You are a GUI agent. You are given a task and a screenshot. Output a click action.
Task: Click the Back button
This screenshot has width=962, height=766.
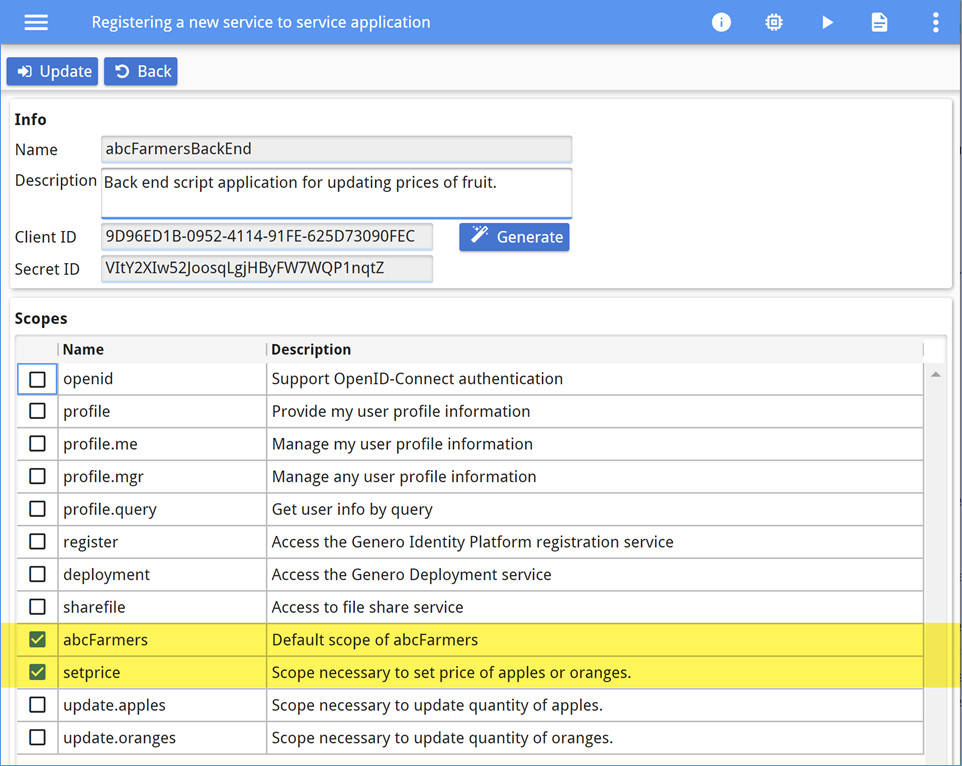coord(141,71)
